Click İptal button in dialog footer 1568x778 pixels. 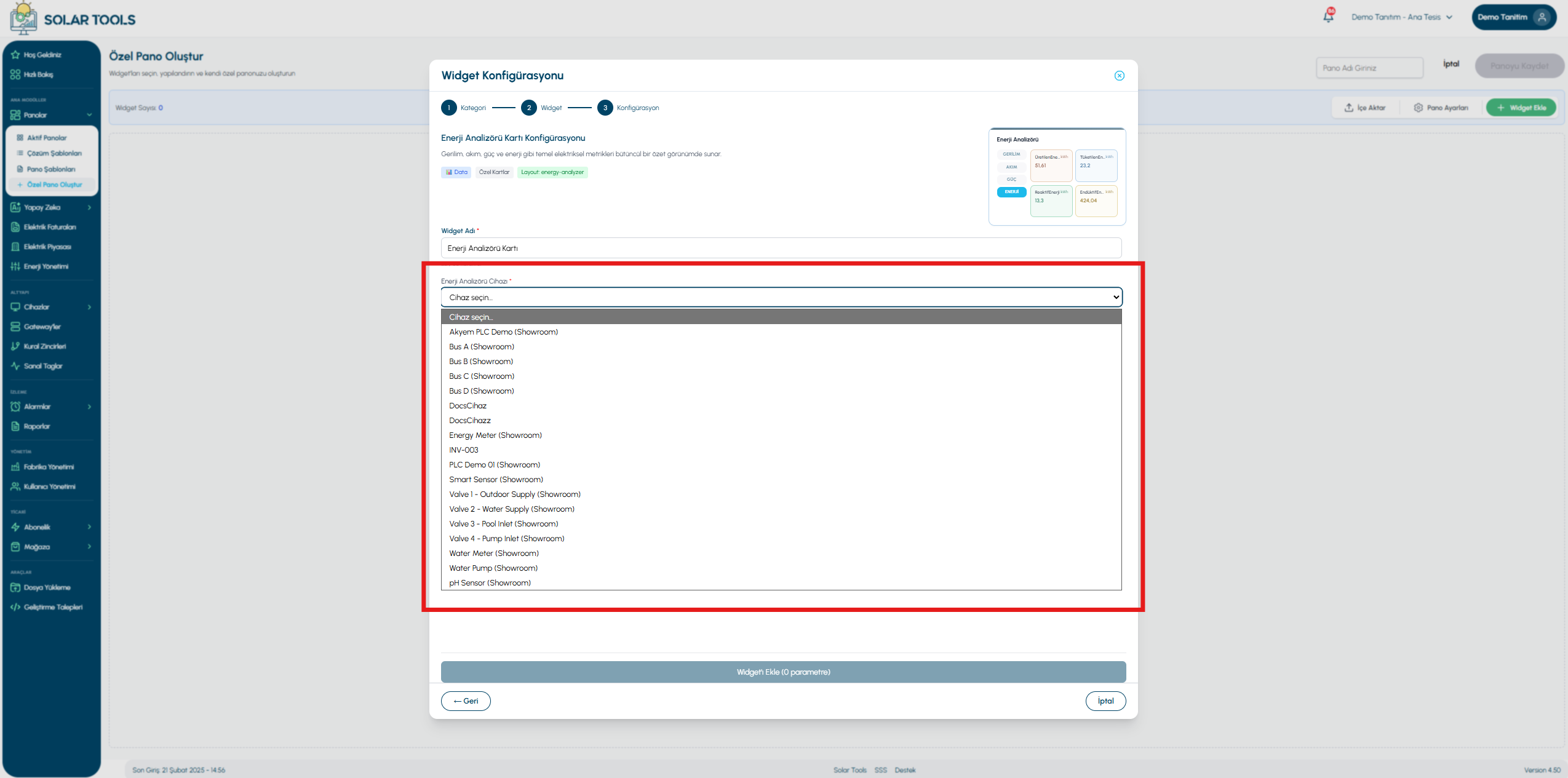(1105, 701)
